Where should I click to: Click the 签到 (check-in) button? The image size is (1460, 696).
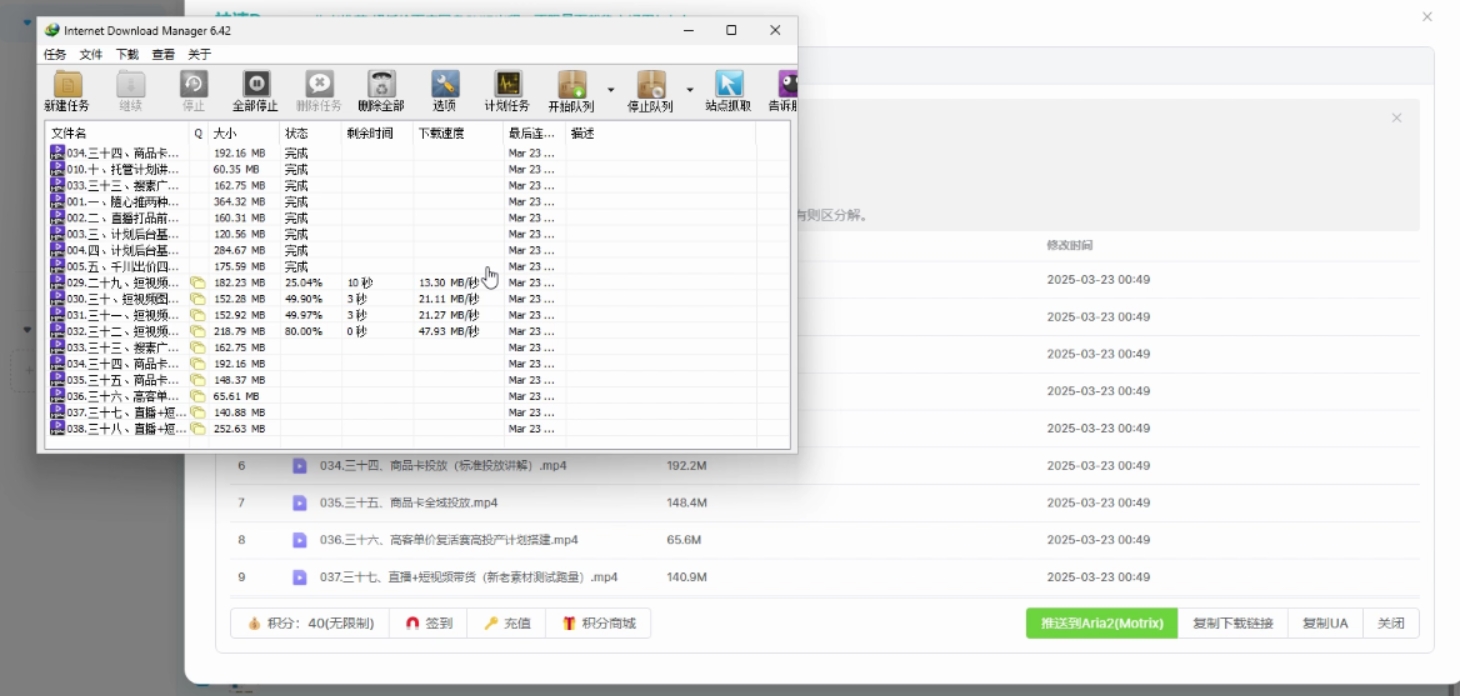pos(429,623)
